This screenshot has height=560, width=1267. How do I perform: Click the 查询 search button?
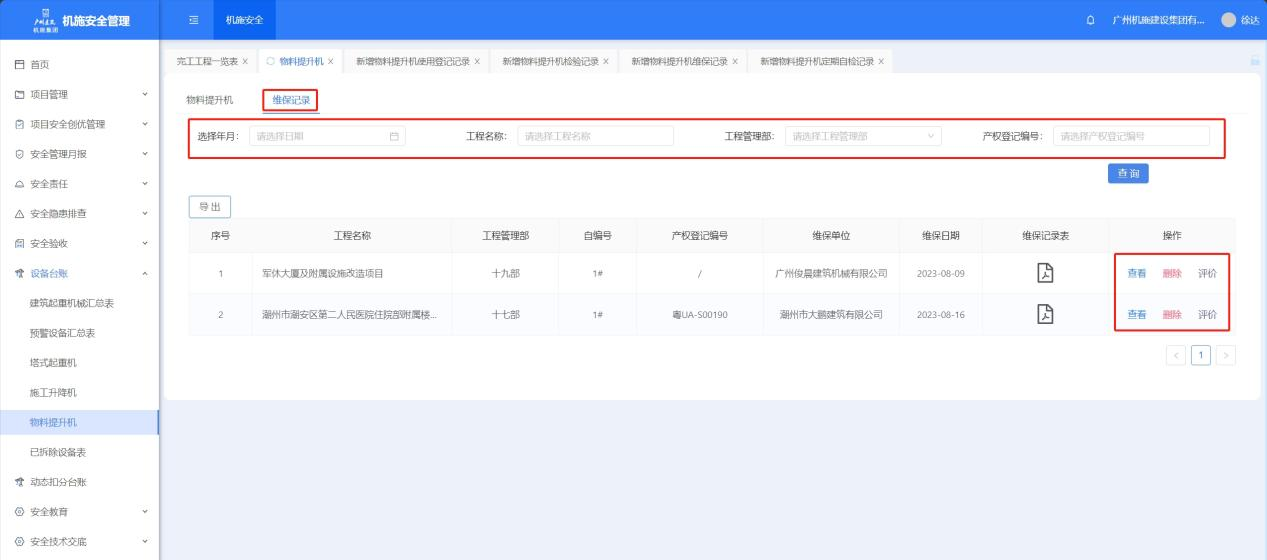[1127, 173]
